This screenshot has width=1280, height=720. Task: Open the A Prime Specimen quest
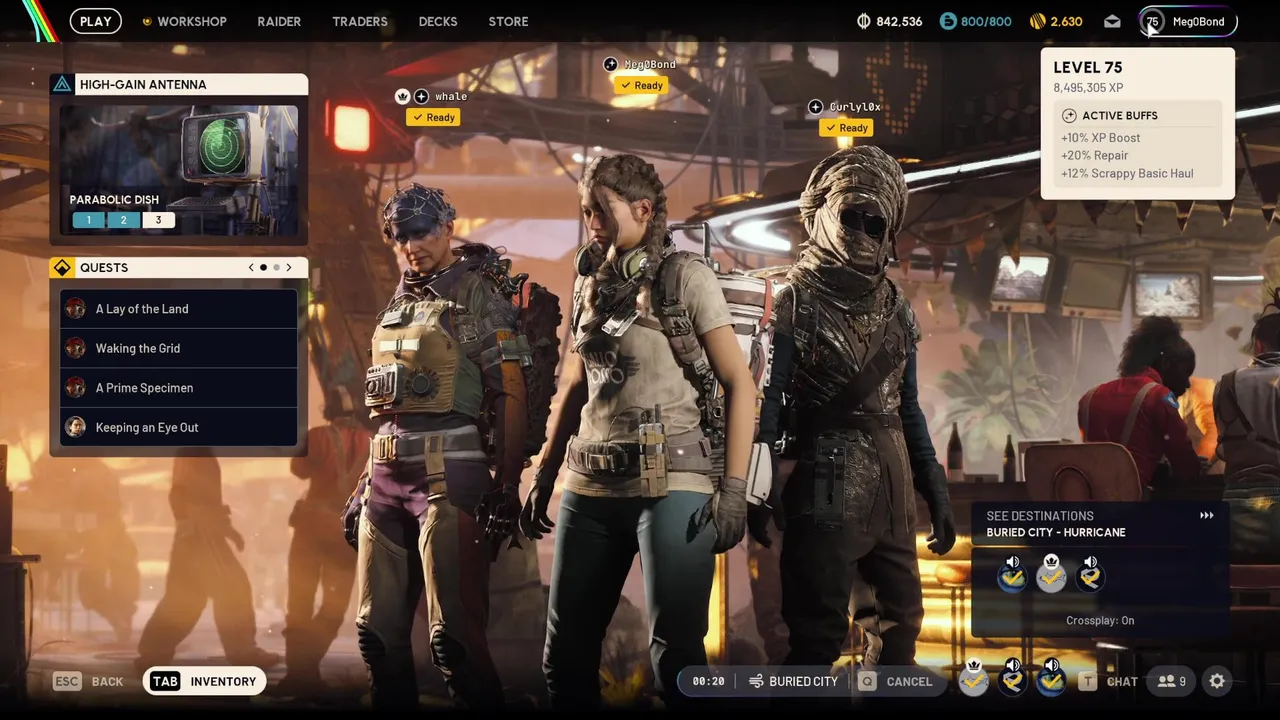(178, 388)
